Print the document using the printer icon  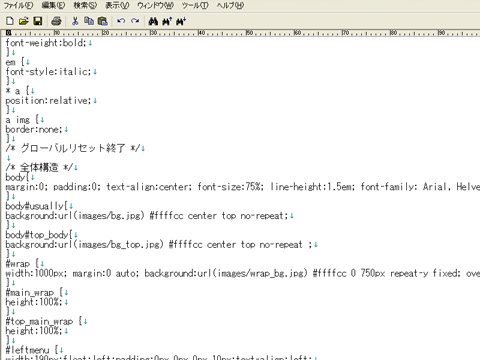56,21
